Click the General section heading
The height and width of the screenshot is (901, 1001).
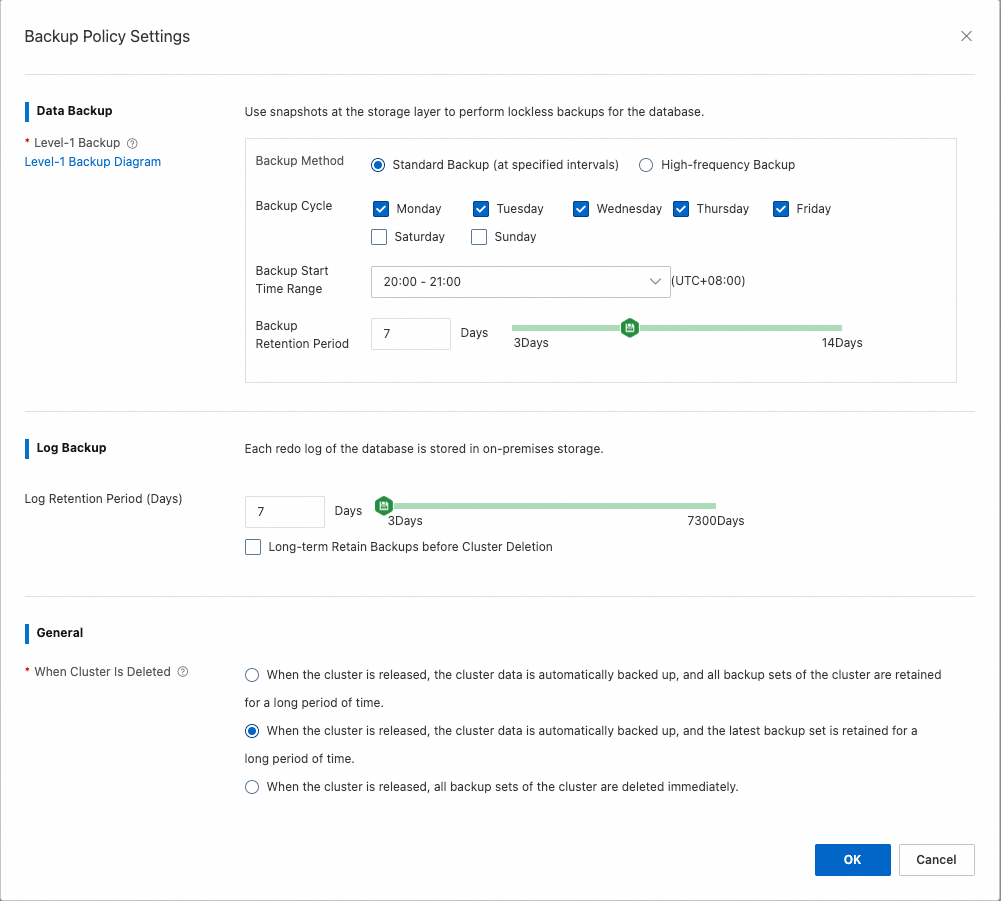point(59,633)
